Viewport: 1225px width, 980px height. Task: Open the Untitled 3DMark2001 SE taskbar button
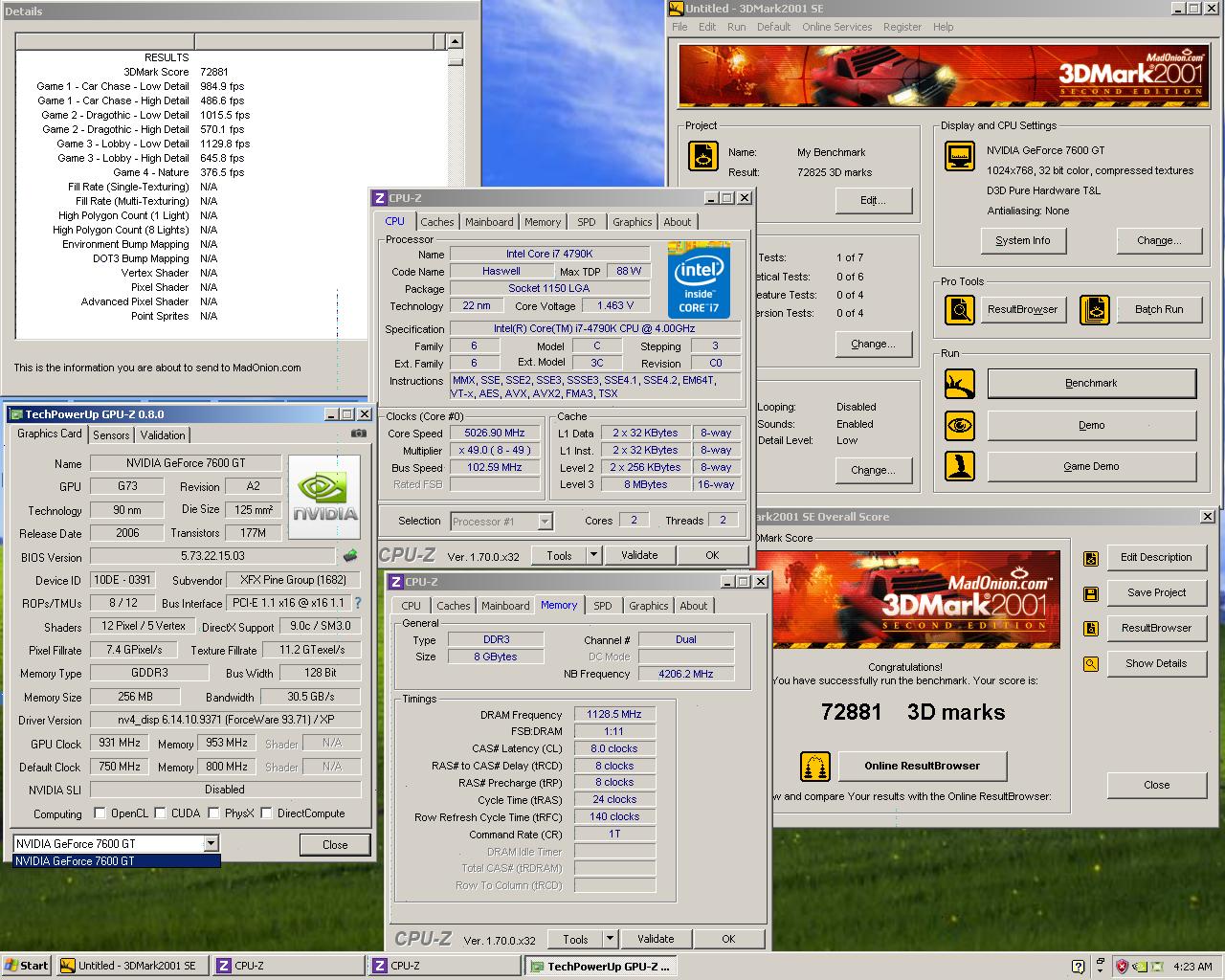pyautogui.click(x=131, y=967)
